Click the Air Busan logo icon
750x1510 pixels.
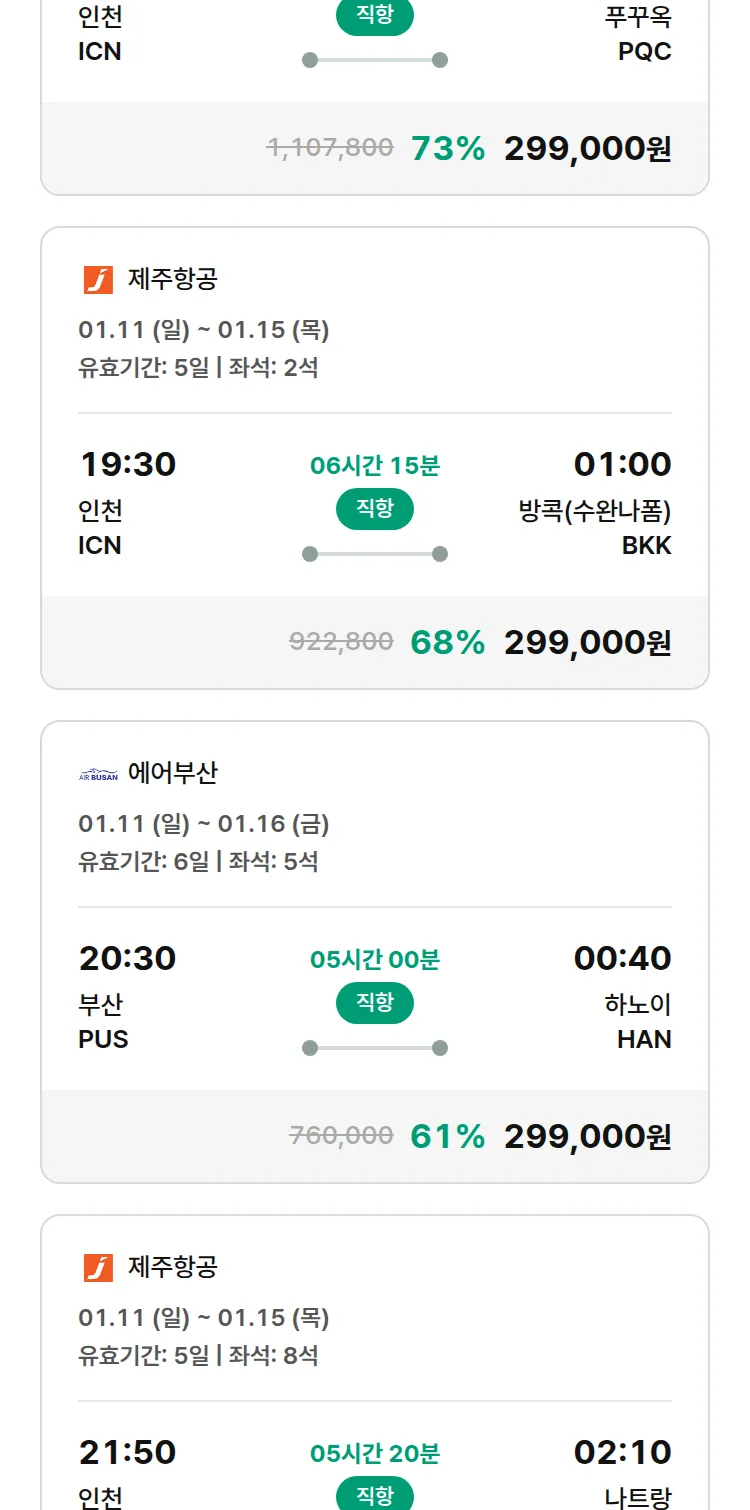pos(98,774)
